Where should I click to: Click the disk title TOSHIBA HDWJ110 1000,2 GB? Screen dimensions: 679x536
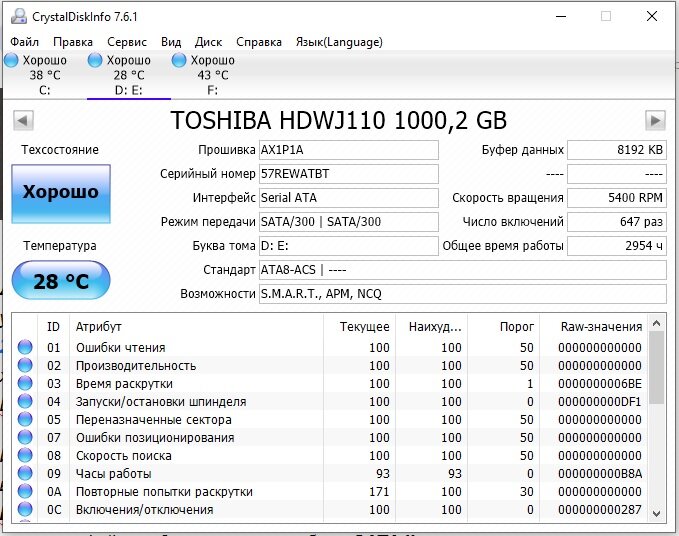pyautogui.click(x=339, y=120)
